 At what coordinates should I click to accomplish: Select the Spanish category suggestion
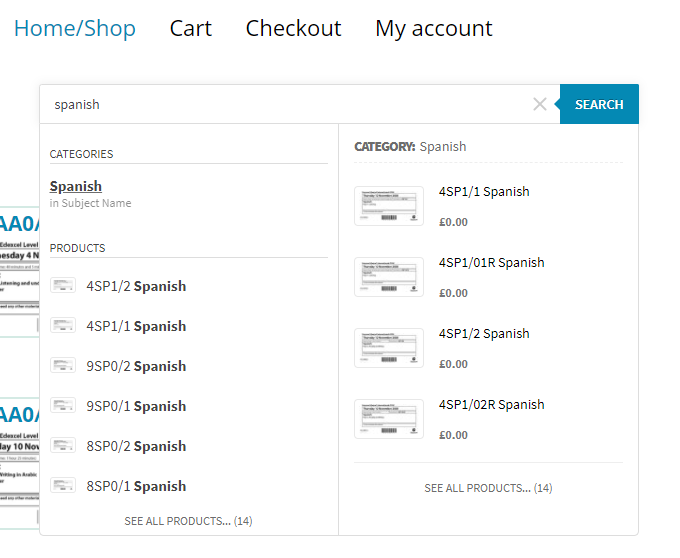[76, 186]
